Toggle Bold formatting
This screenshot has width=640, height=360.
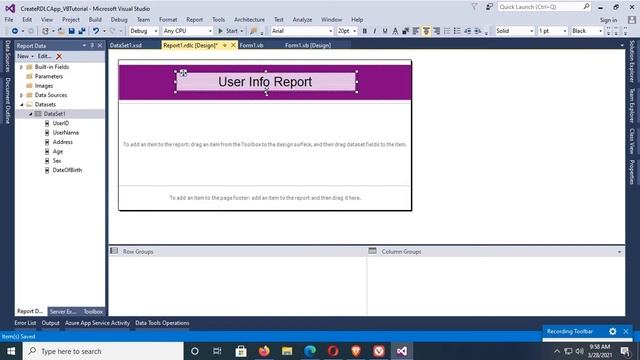[x=364, y=31]
